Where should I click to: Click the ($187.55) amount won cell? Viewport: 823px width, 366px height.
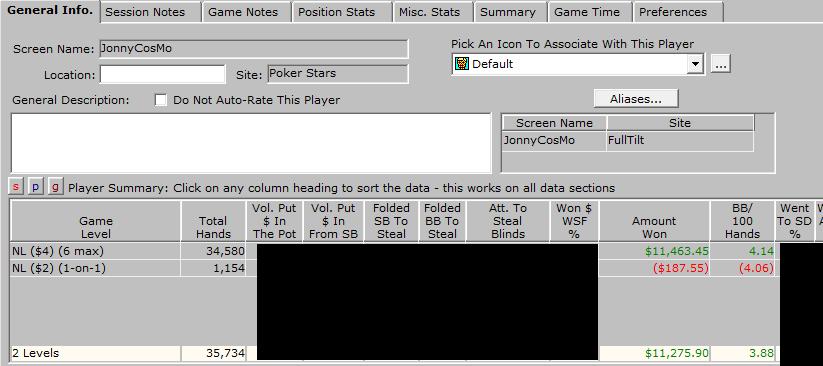tap(655, 268)
